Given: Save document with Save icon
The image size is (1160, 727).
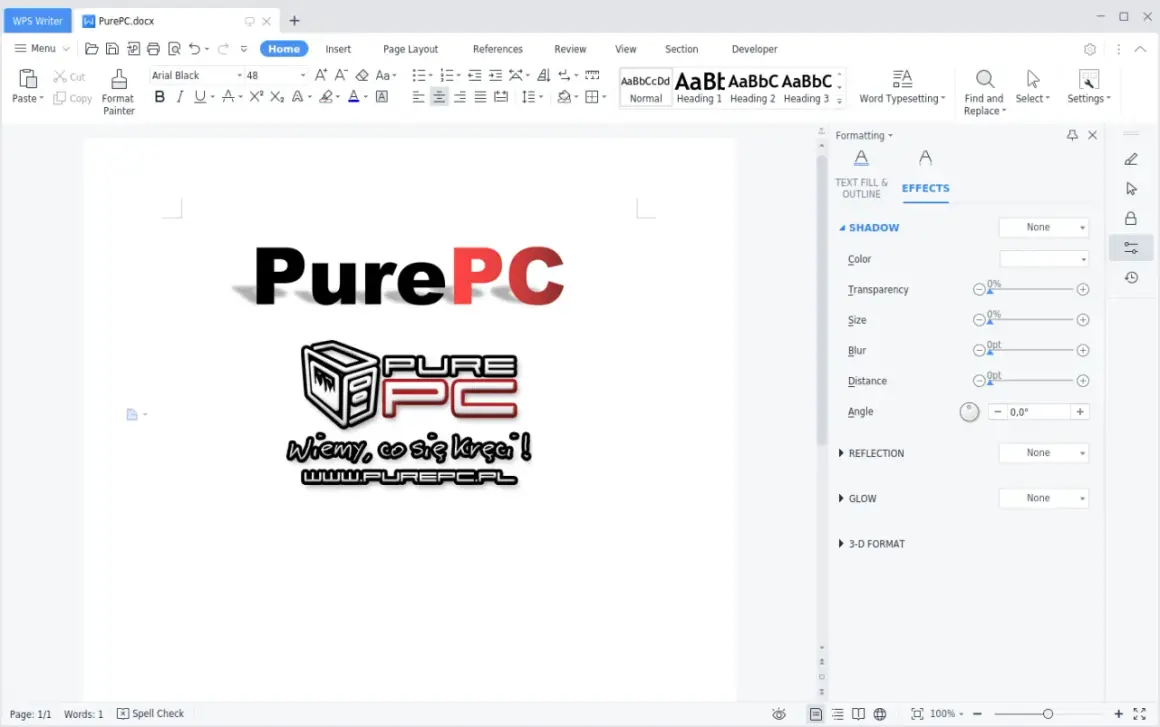Looking at the screenshot, I should pyautogui.click(x=112, y=49).
